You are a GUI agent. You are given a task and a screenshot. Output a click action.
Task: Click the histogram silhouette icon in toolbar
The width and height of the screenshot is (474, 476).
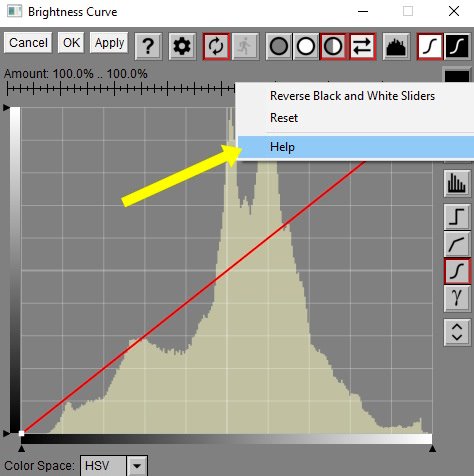396,46
